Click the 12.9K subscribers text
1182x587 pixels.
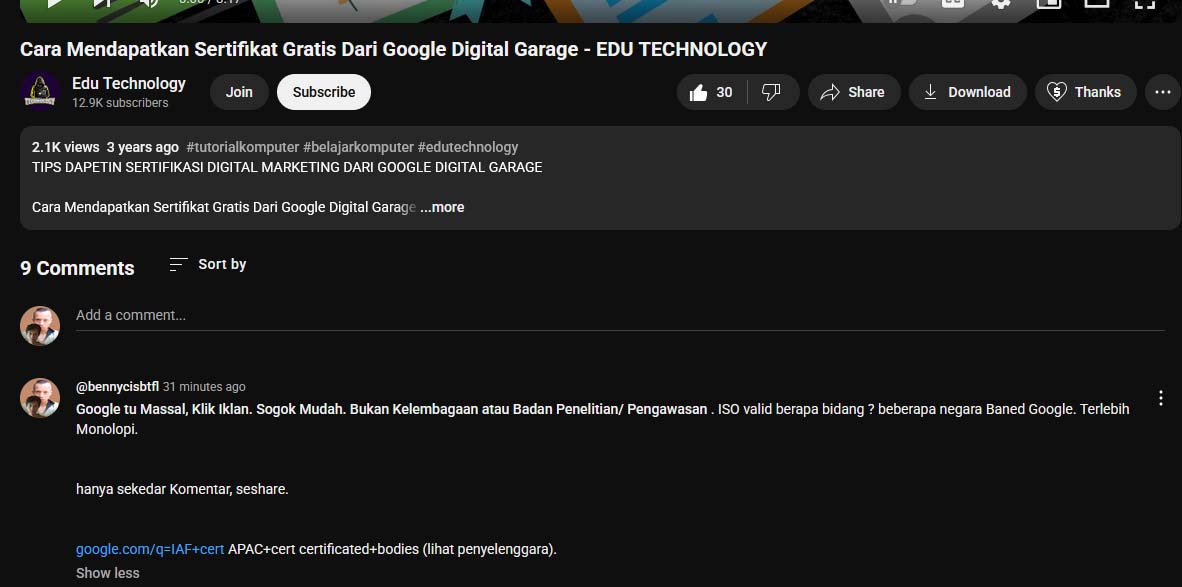121,103
